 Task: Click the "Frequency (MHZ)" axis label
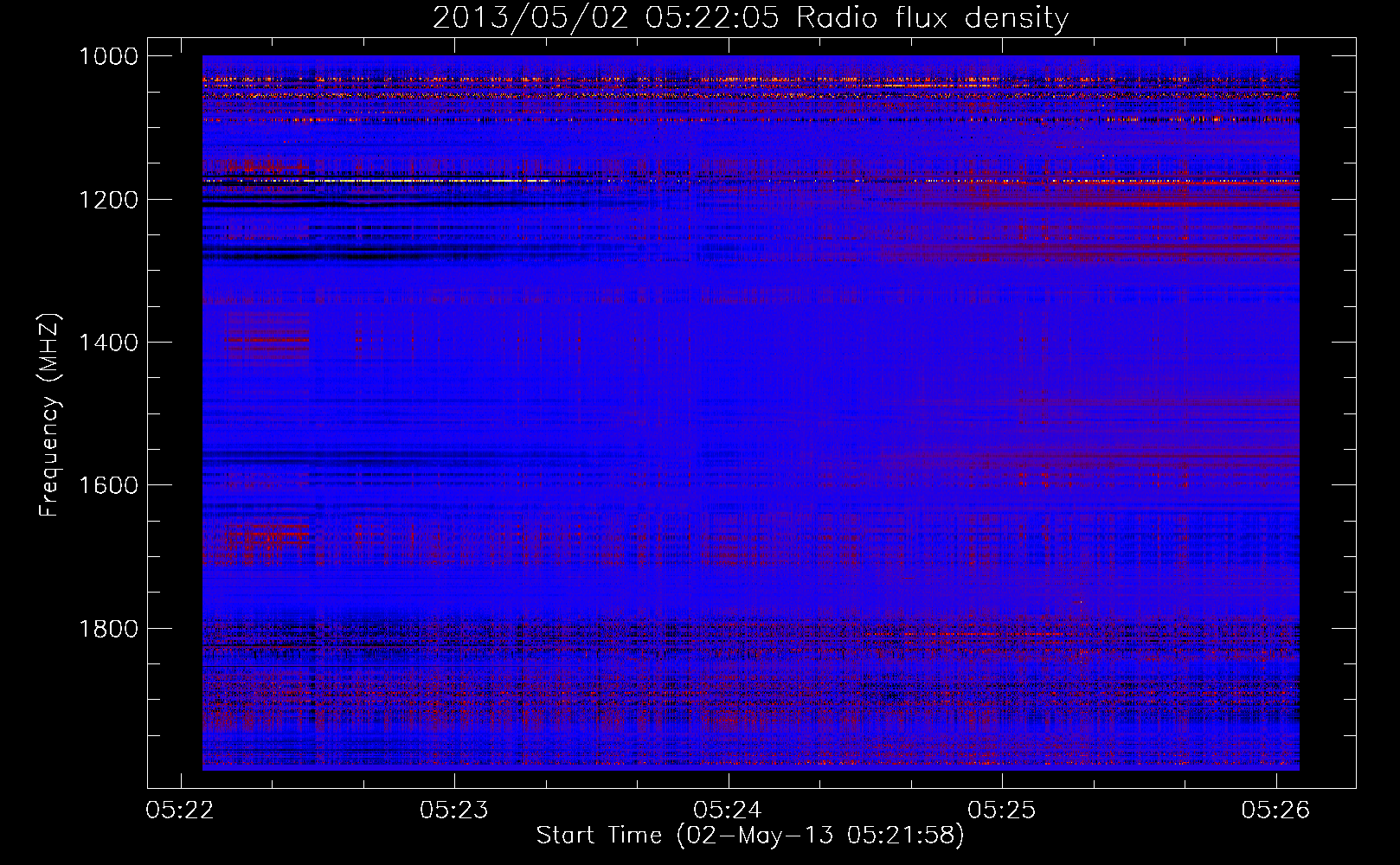[49, 415]
